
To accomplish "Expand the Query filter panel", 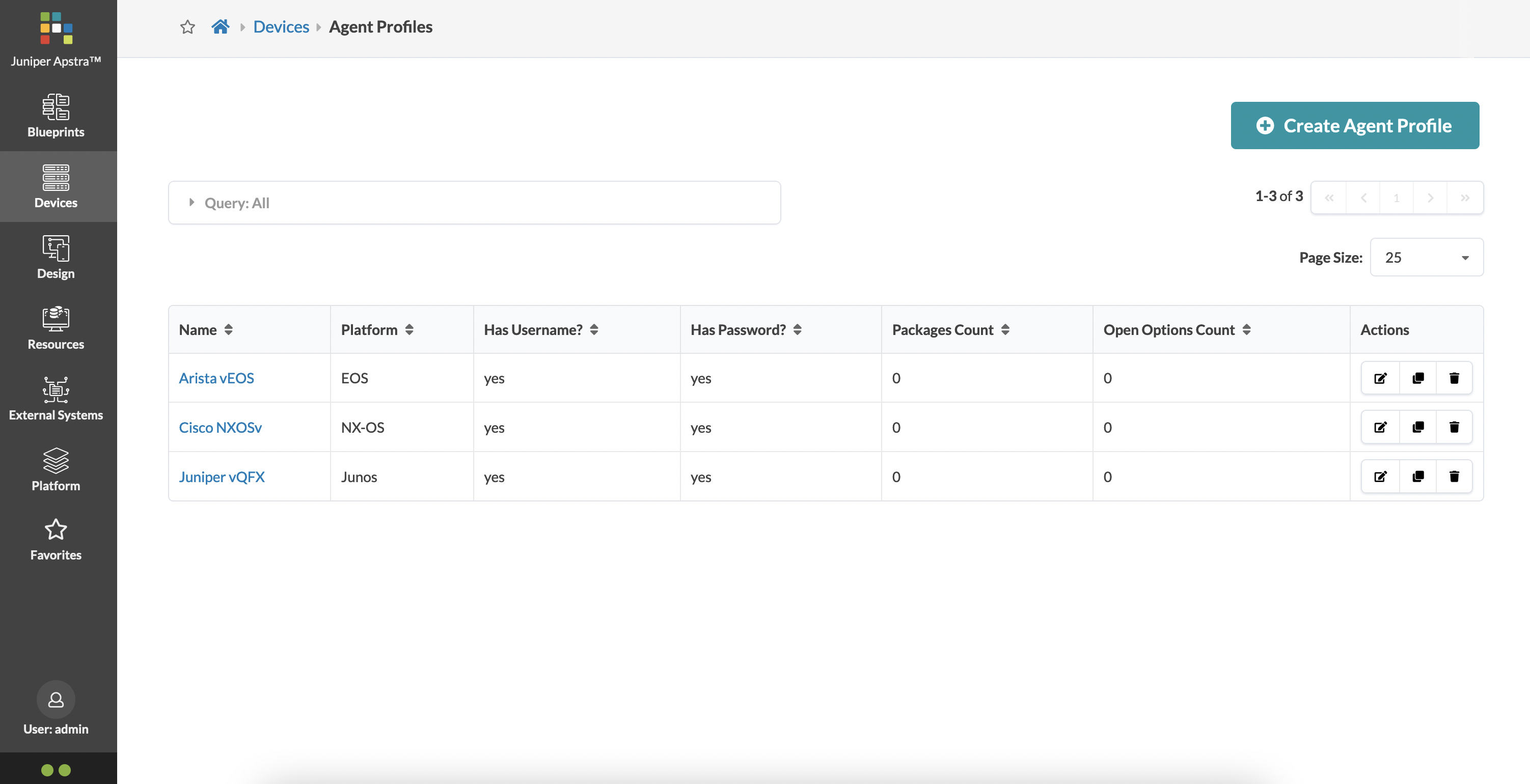I will tap(190, 202).
